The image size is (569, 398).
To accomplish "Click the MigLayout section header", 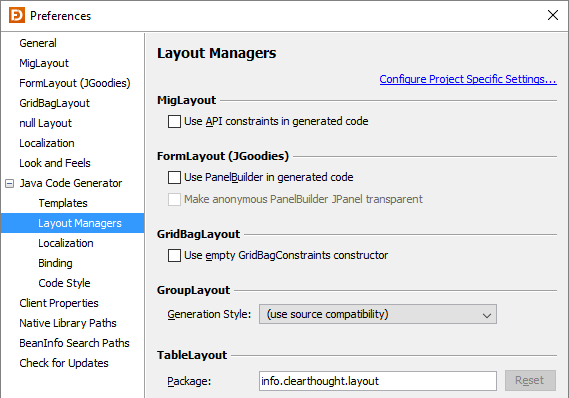I will [x=187, y=100].
